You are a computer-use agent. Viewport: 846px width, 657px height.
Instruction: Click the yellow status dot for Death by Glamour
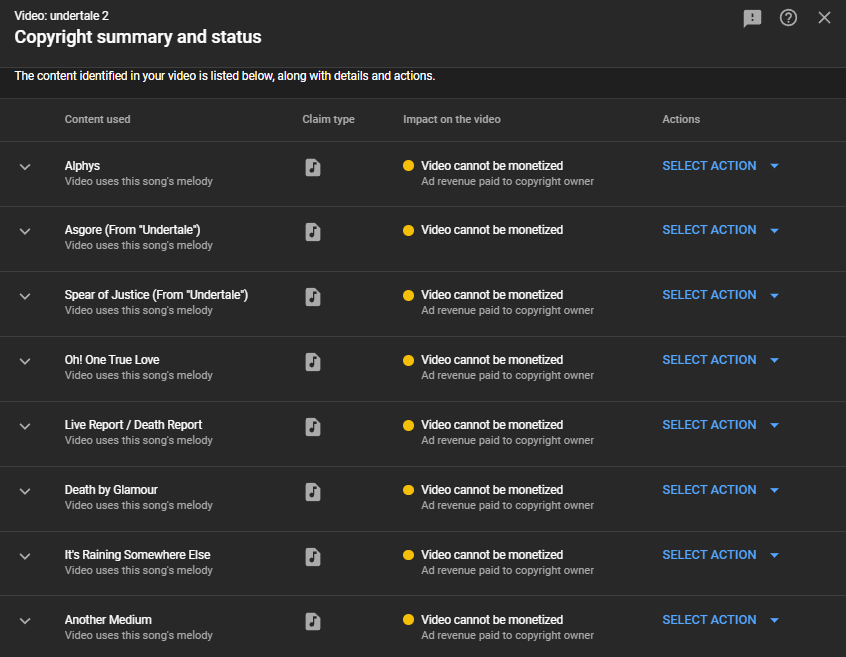408,490
